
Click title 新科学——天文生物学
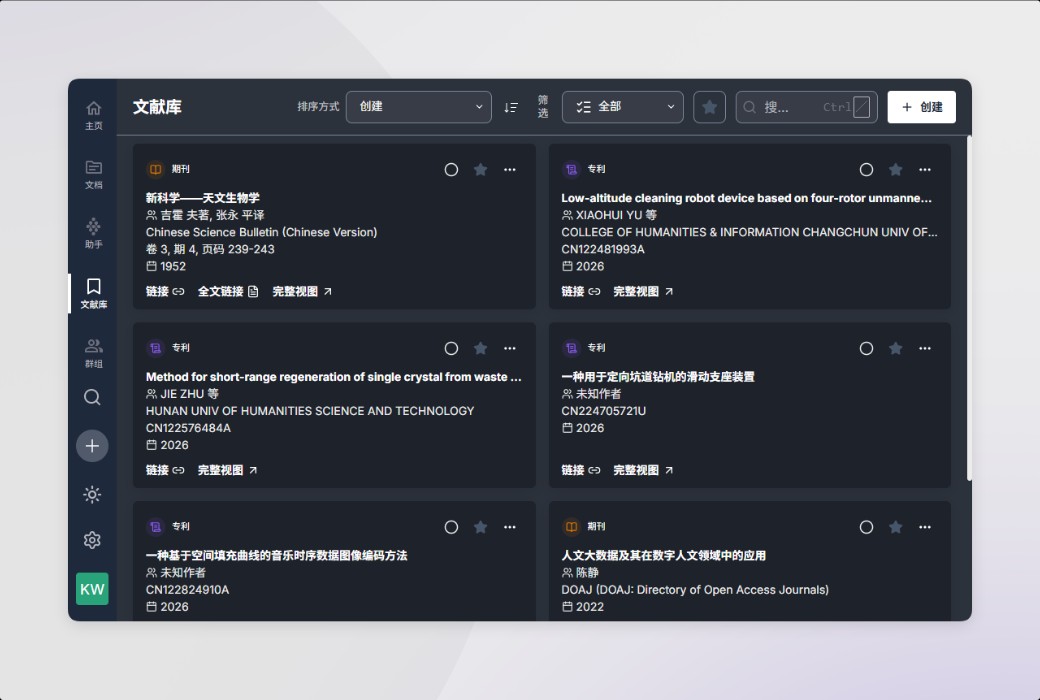coord(202,198)
